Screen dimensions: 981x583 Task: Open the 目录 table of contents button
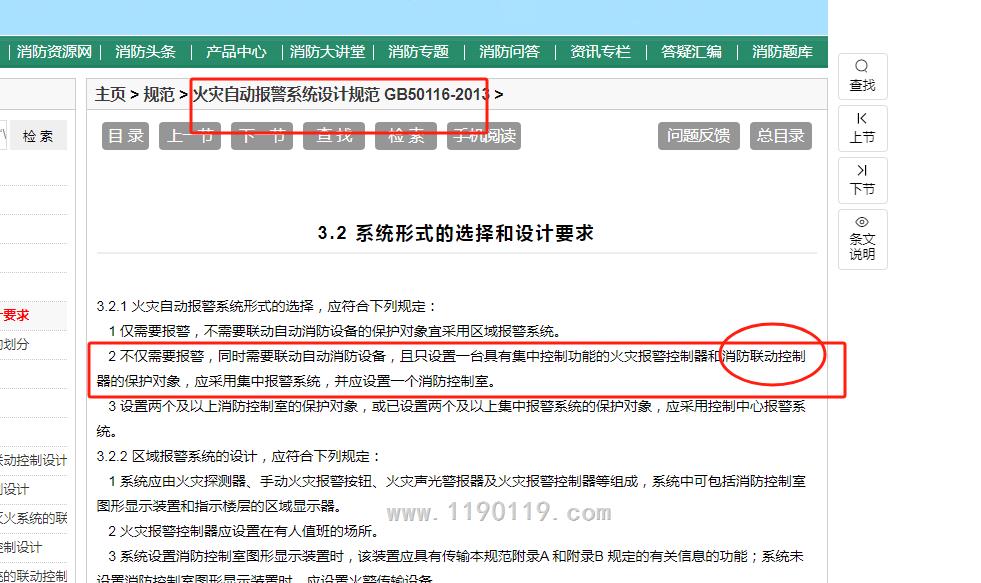coord(126,136)
